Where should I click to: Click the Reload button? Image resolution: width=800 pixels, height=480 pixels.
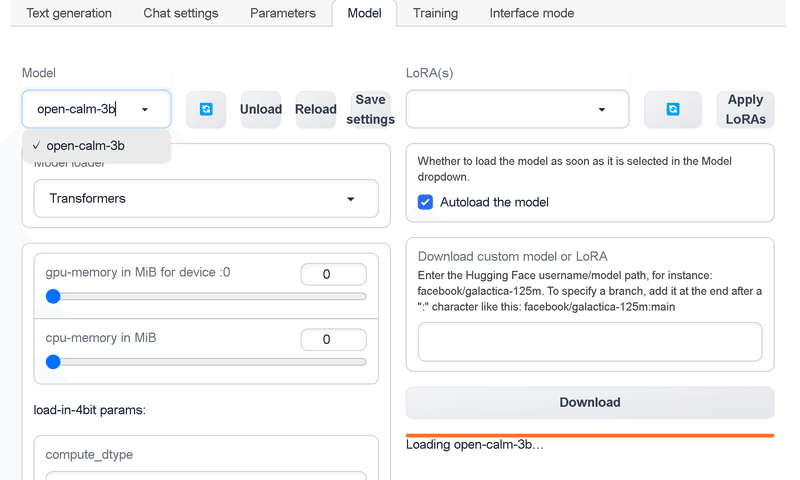coord(315,109)
